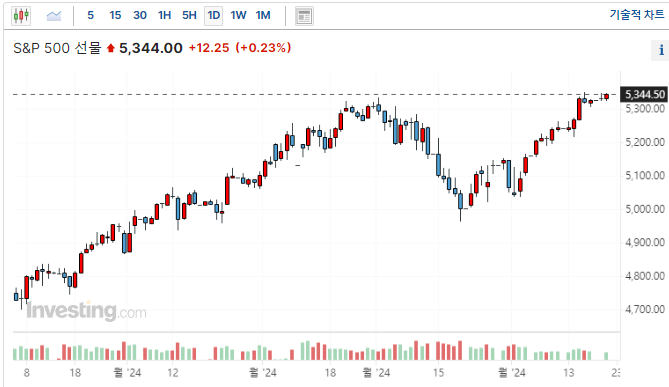Click the date label 15 on the axis
This screenshot has height=387, width=669.
[x=439, y=373]
